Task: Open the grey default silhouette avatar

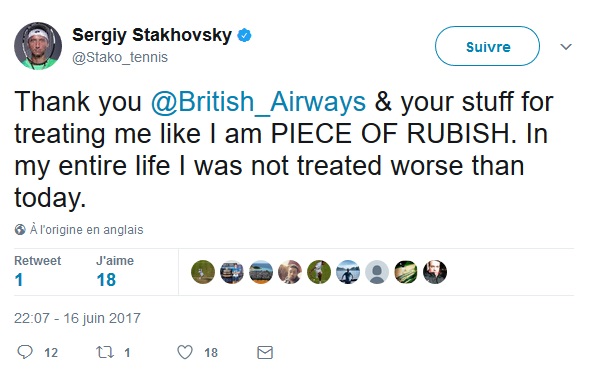Action: [x=377, y=272]
